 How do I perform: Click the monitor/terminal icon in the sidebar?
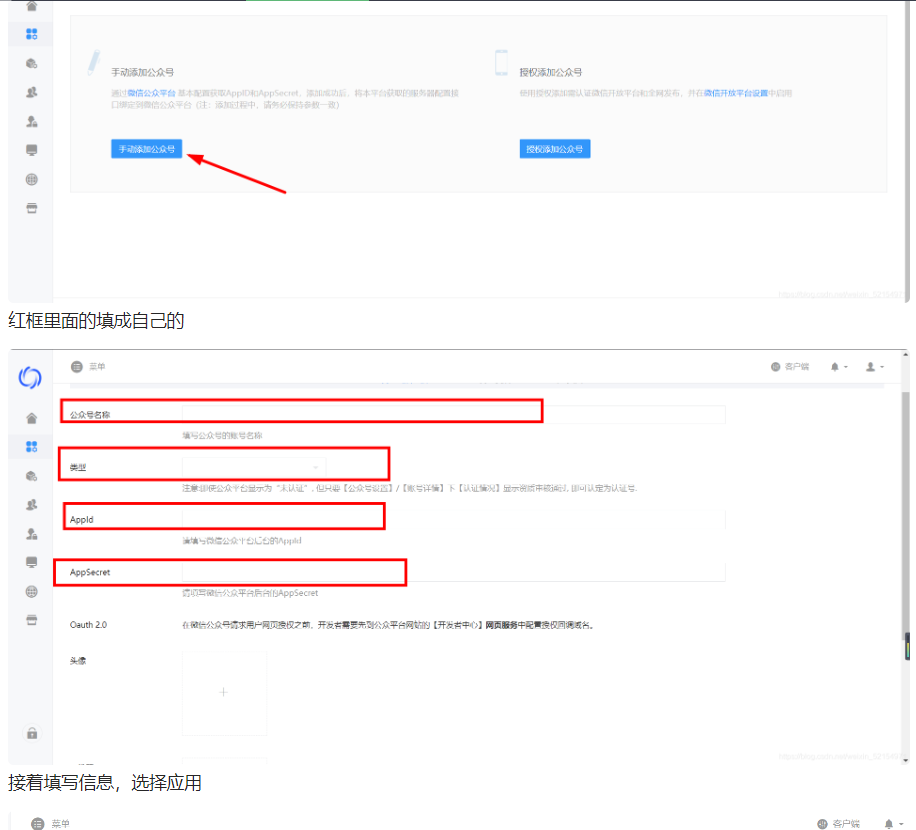click(x=30, y=148)
